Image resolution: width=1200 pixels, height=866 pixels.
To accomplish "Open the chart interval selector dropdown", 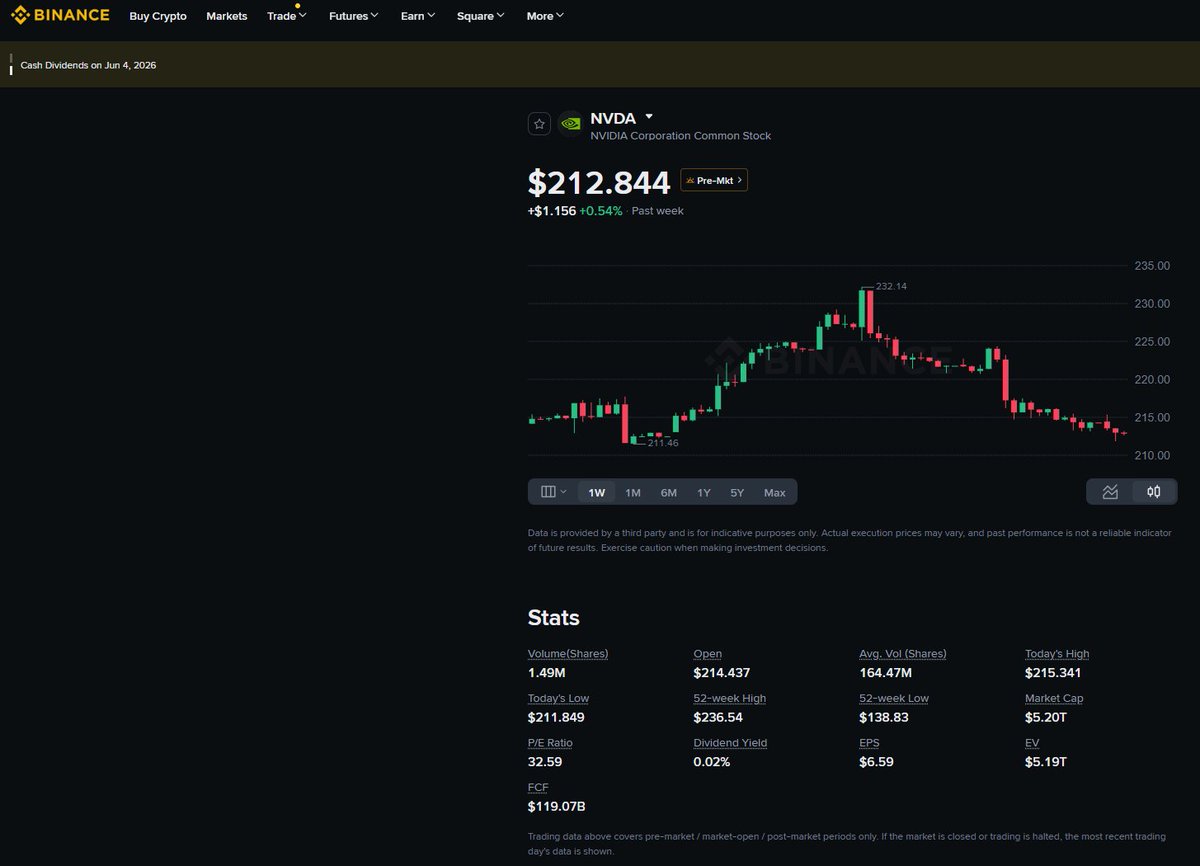I will pyautogui.click(x=554, y=492).
